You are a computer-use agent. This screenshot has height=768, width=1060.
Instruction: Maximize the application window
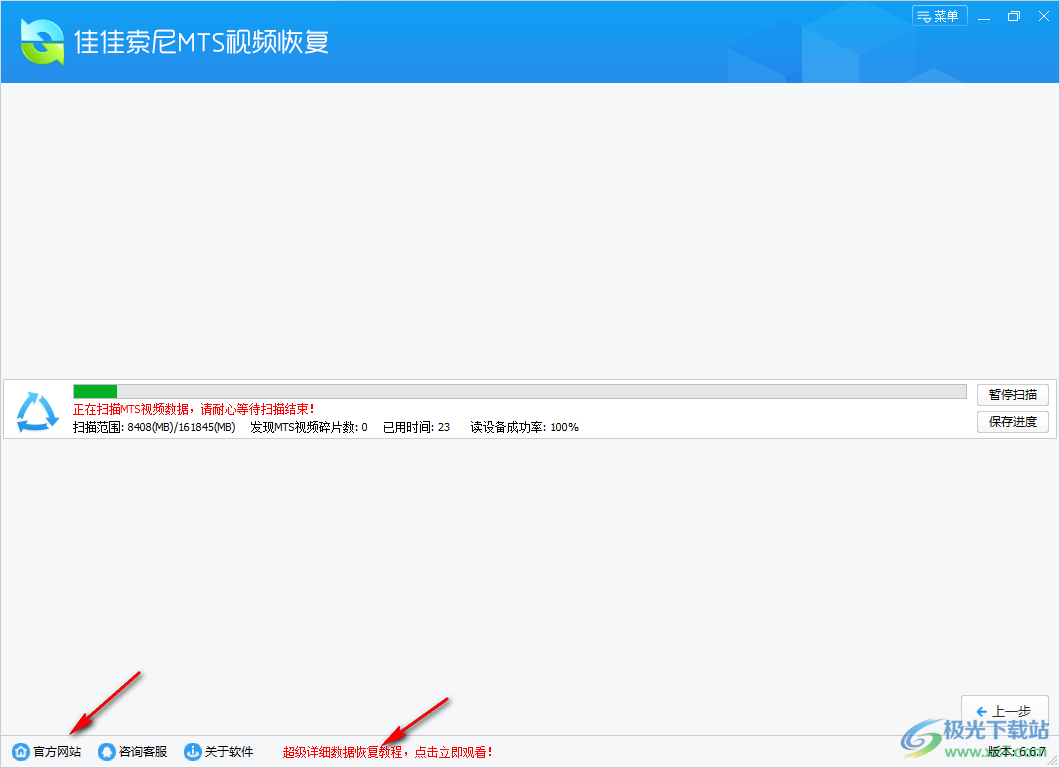coord(1014,16)
